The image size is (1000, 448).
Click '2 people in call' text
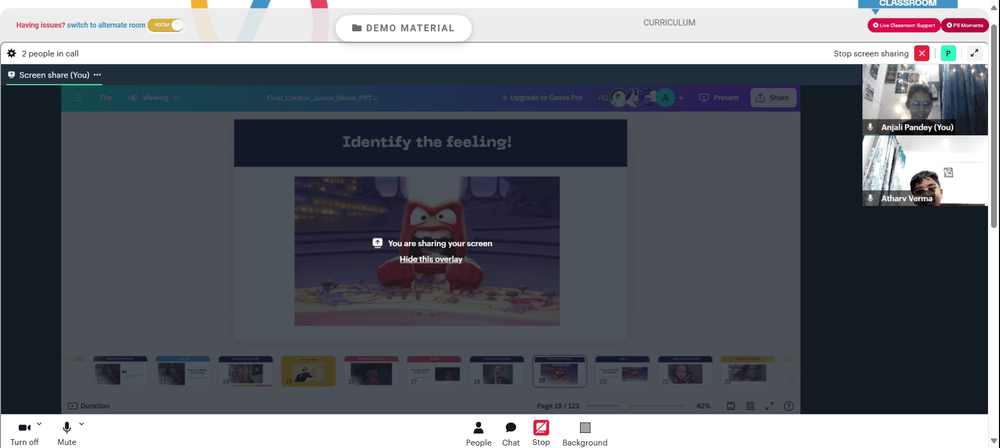[50, 54]
